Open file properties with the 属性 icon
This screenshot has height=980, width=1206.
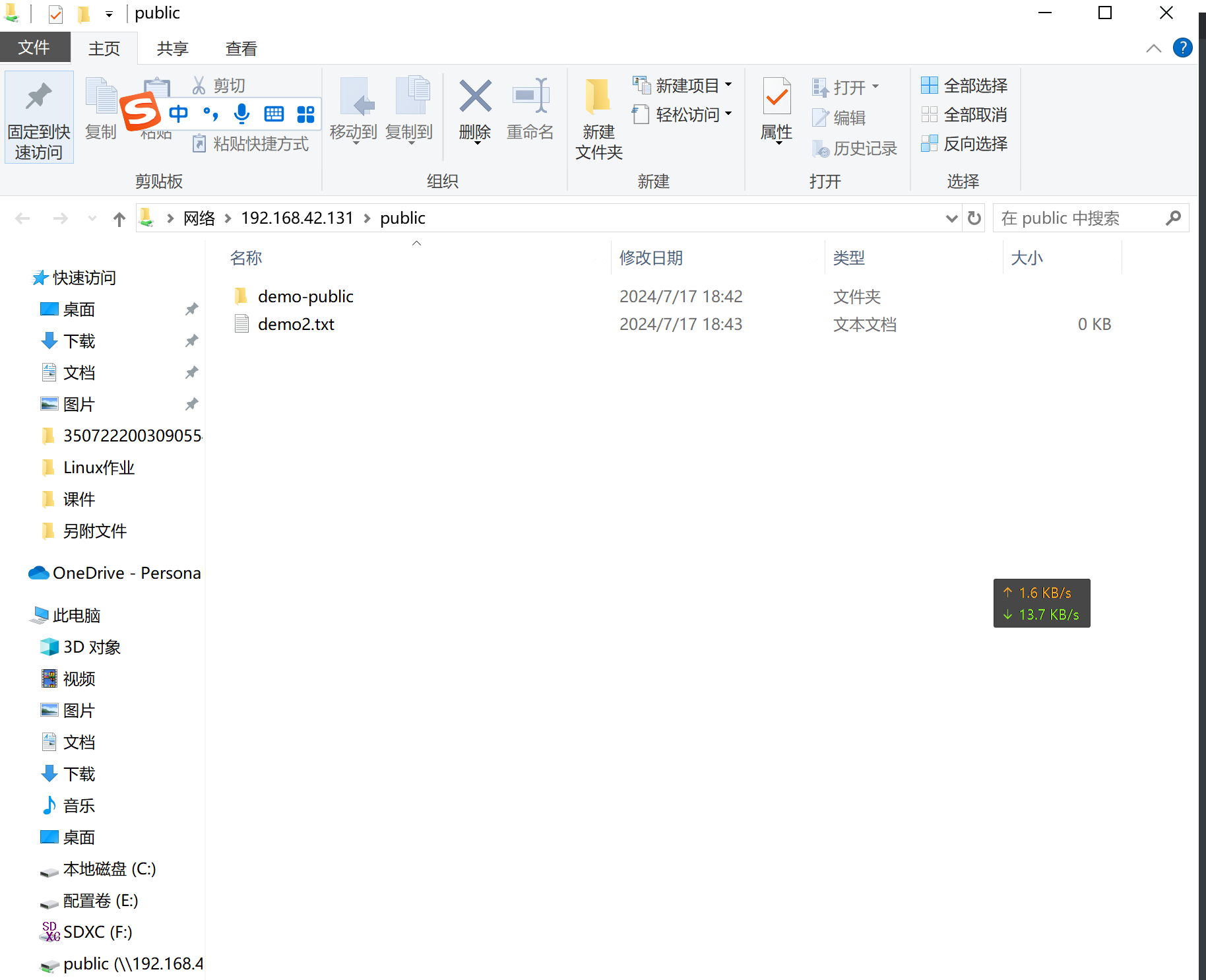pyautogui.click(x=777, y=111)
